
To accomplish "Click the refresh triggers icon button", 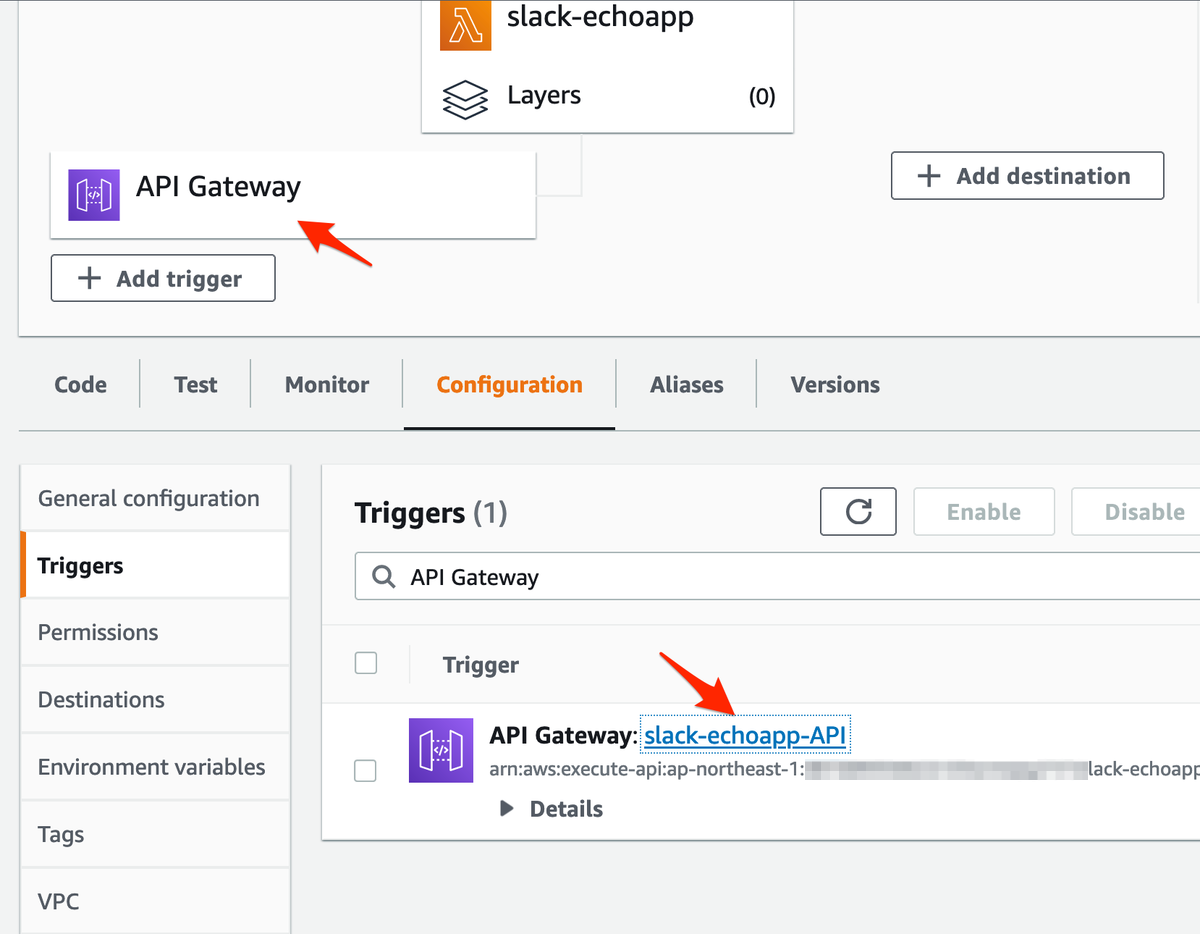I will 858,512.
